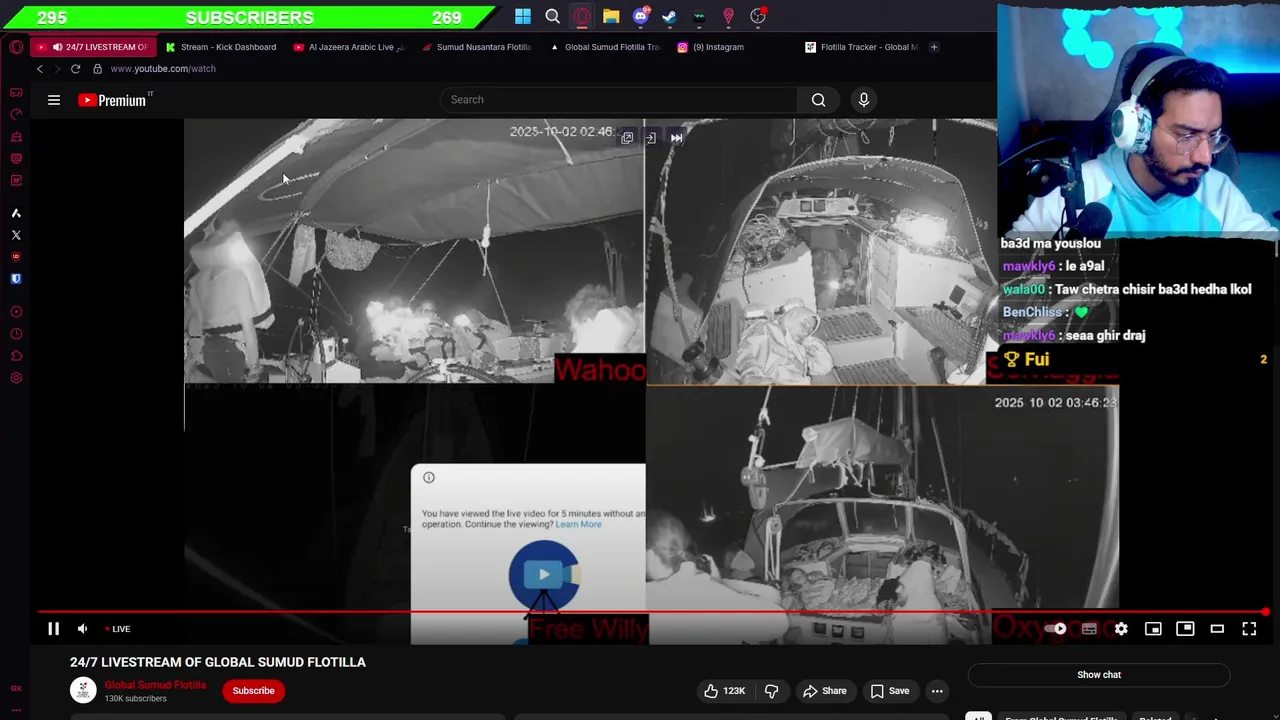Click the padlock site info icon

click(x=97, y=69)
